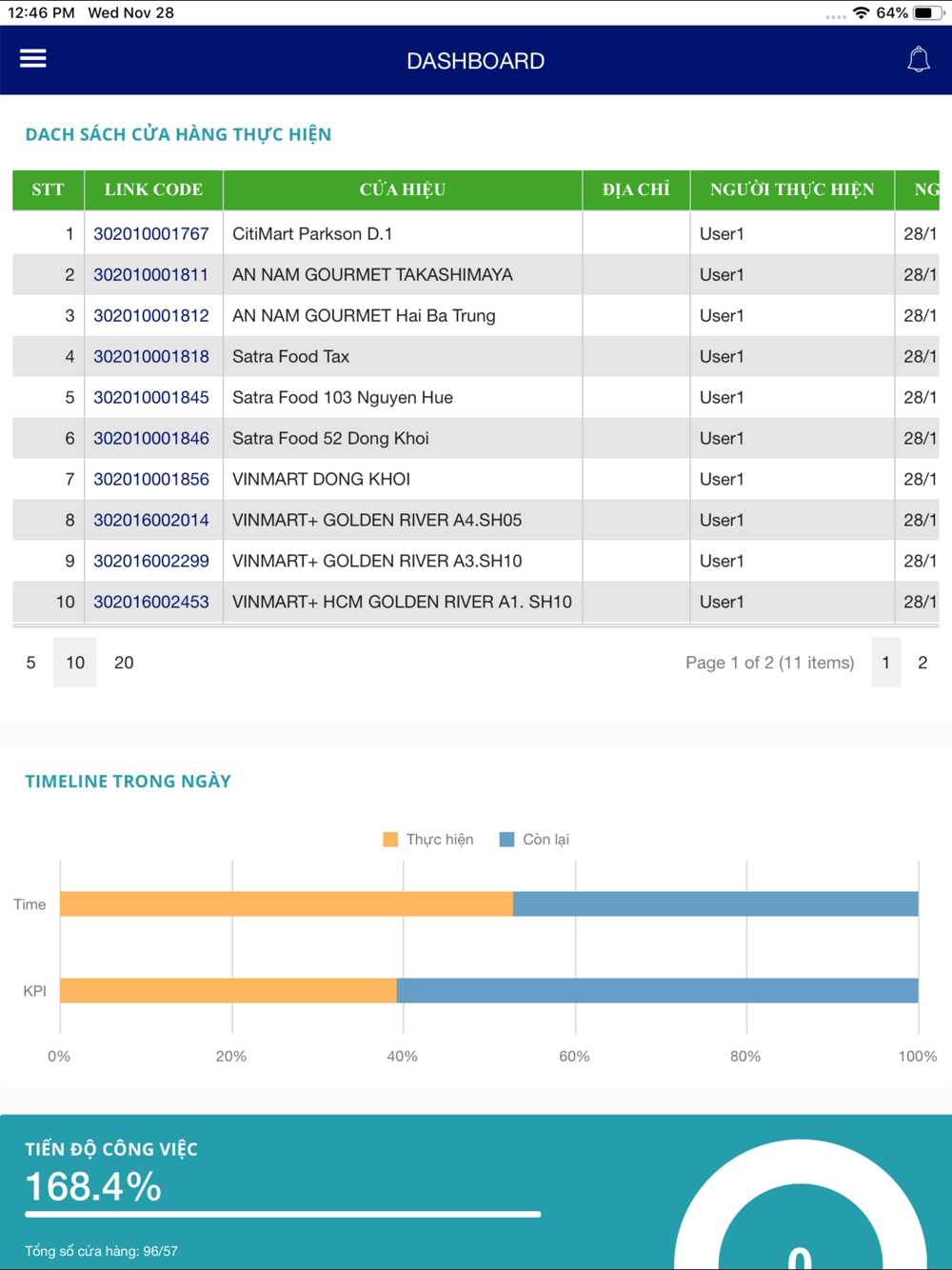This screenshot has height=1270, width=952.
Task: Select VINMART DONG KHOI store name
Action: pos(321,480)
